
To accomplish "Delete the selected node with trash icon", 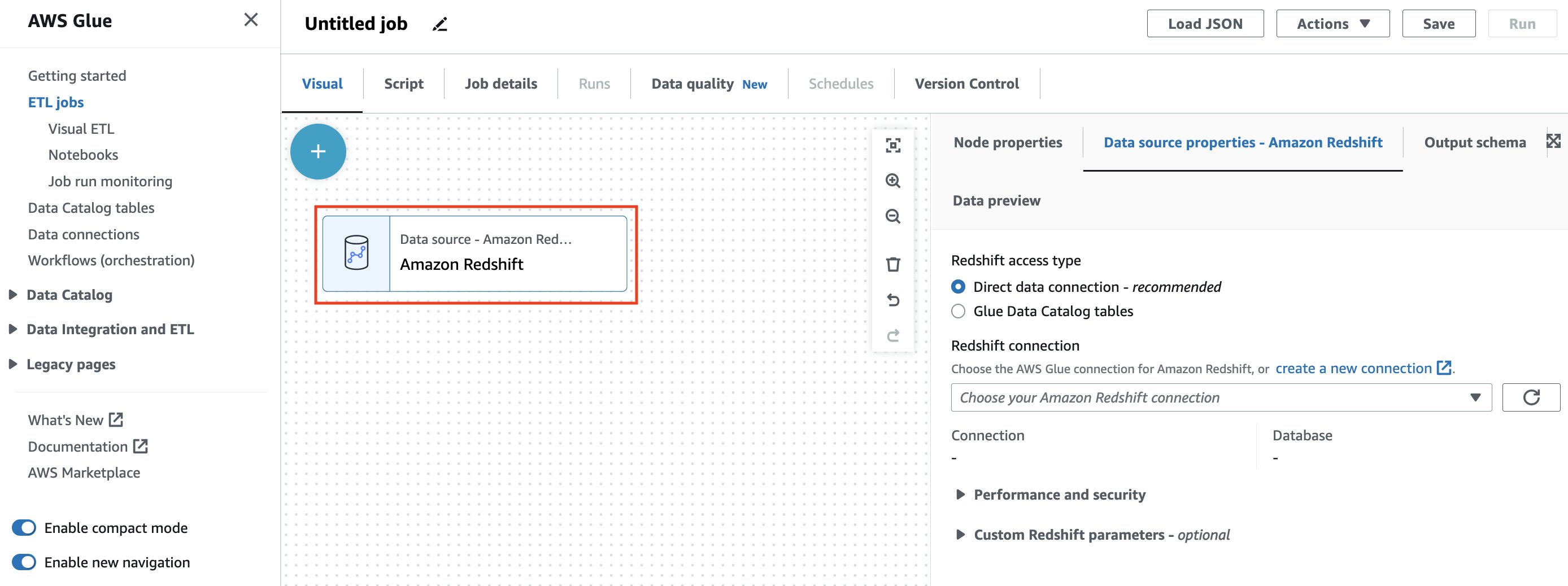I will tap(893, 264).
